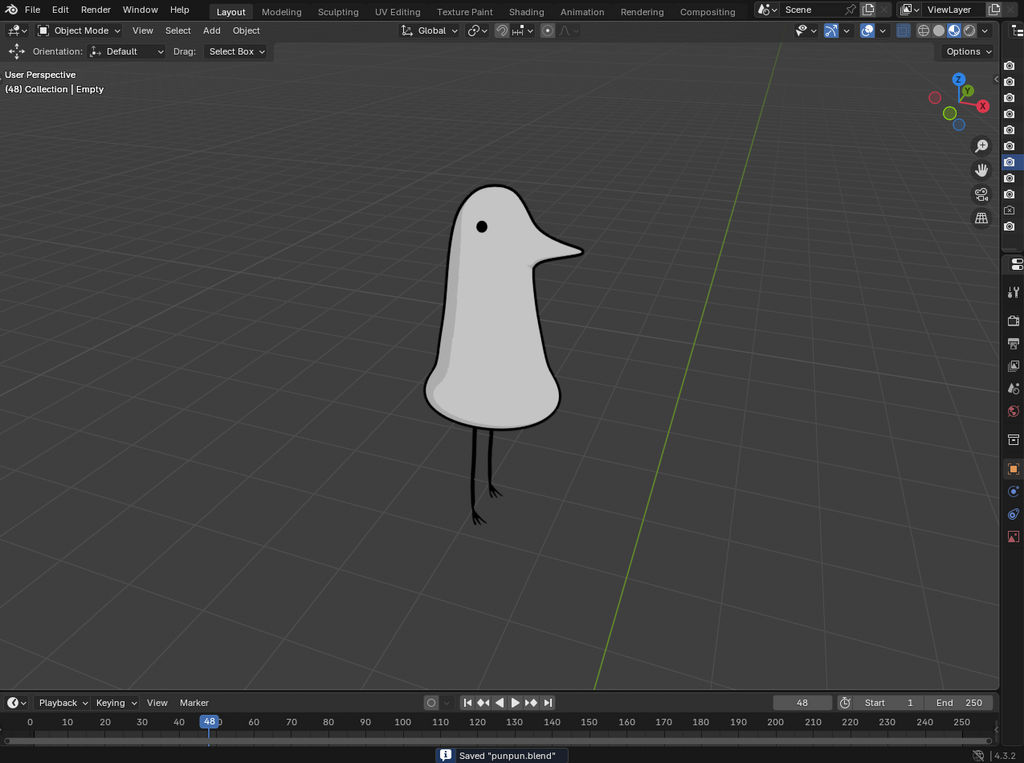Screen dimensions: 1024x763
Task: Click the highlighted camera render icon in outliner
Action: click(x=1010, y=161)
